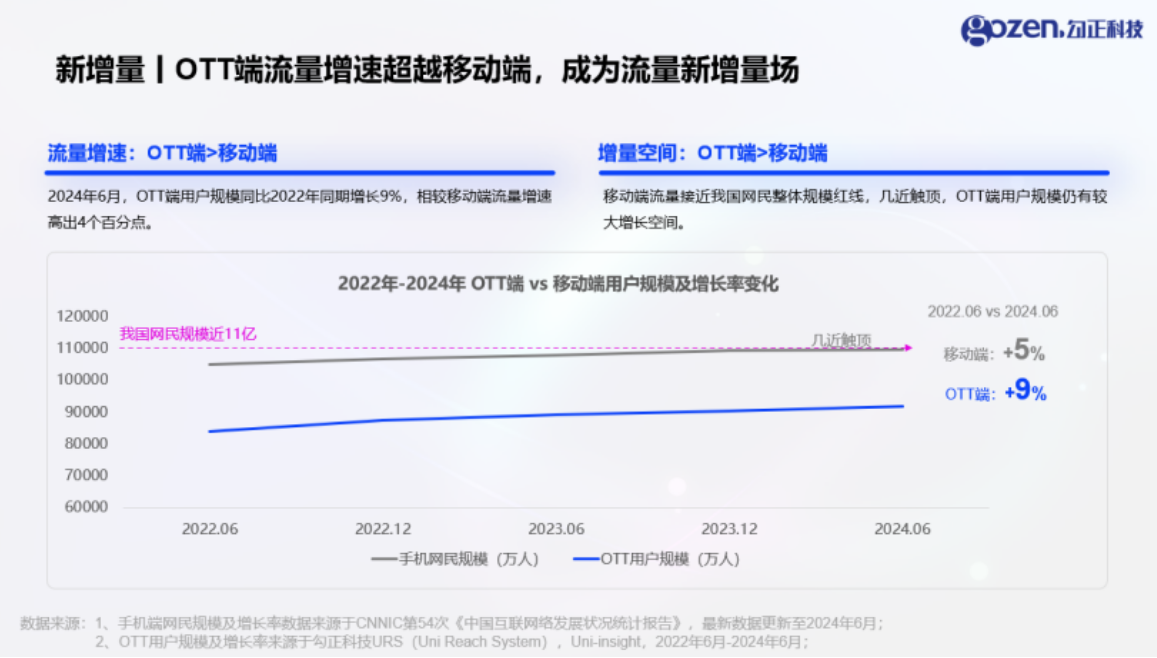
Task: Click the 2024.06 x-axis label
Action: click(902, 529)
